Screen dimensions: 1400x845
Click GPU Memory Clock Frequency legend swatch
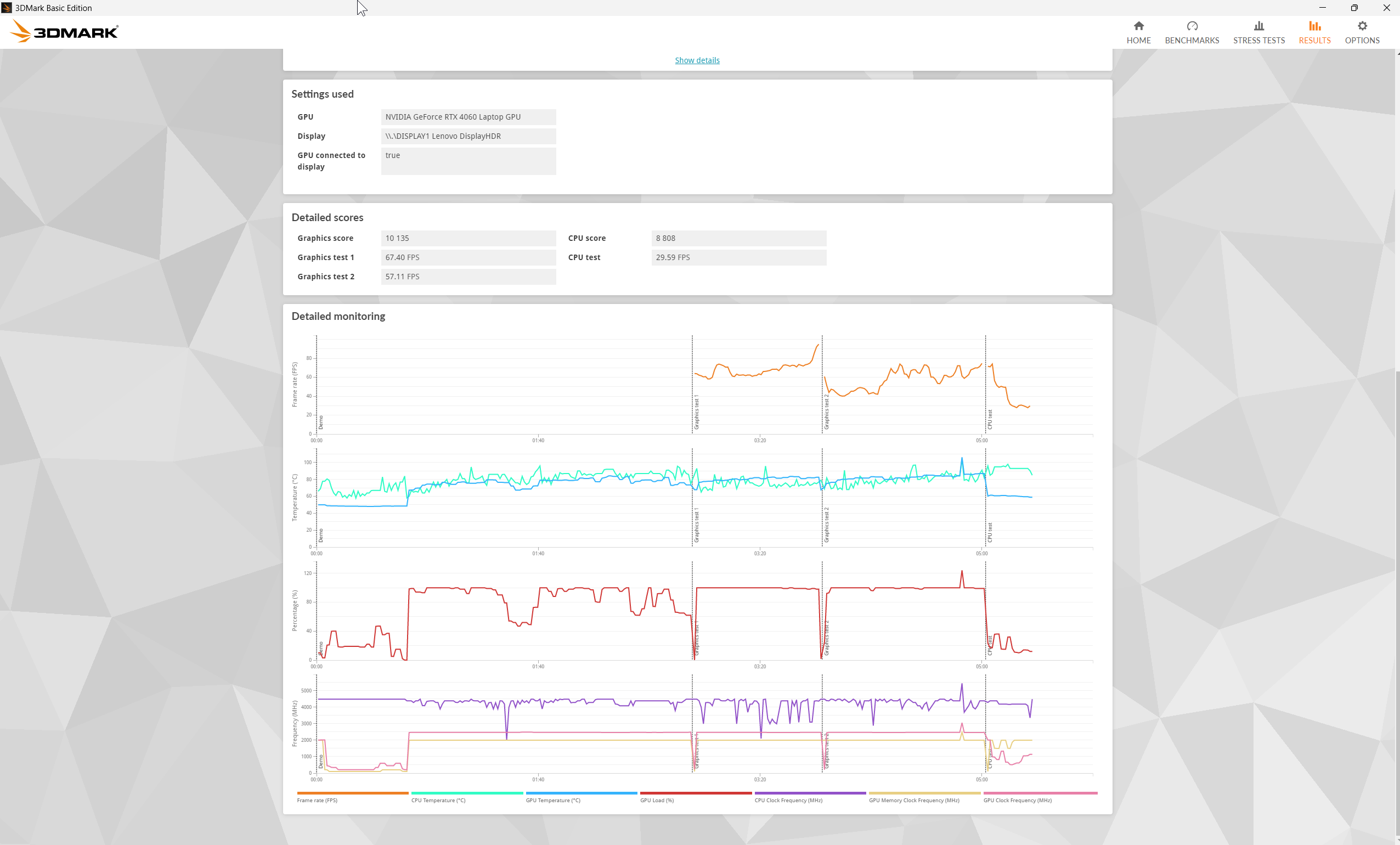[x=924, y=793]
